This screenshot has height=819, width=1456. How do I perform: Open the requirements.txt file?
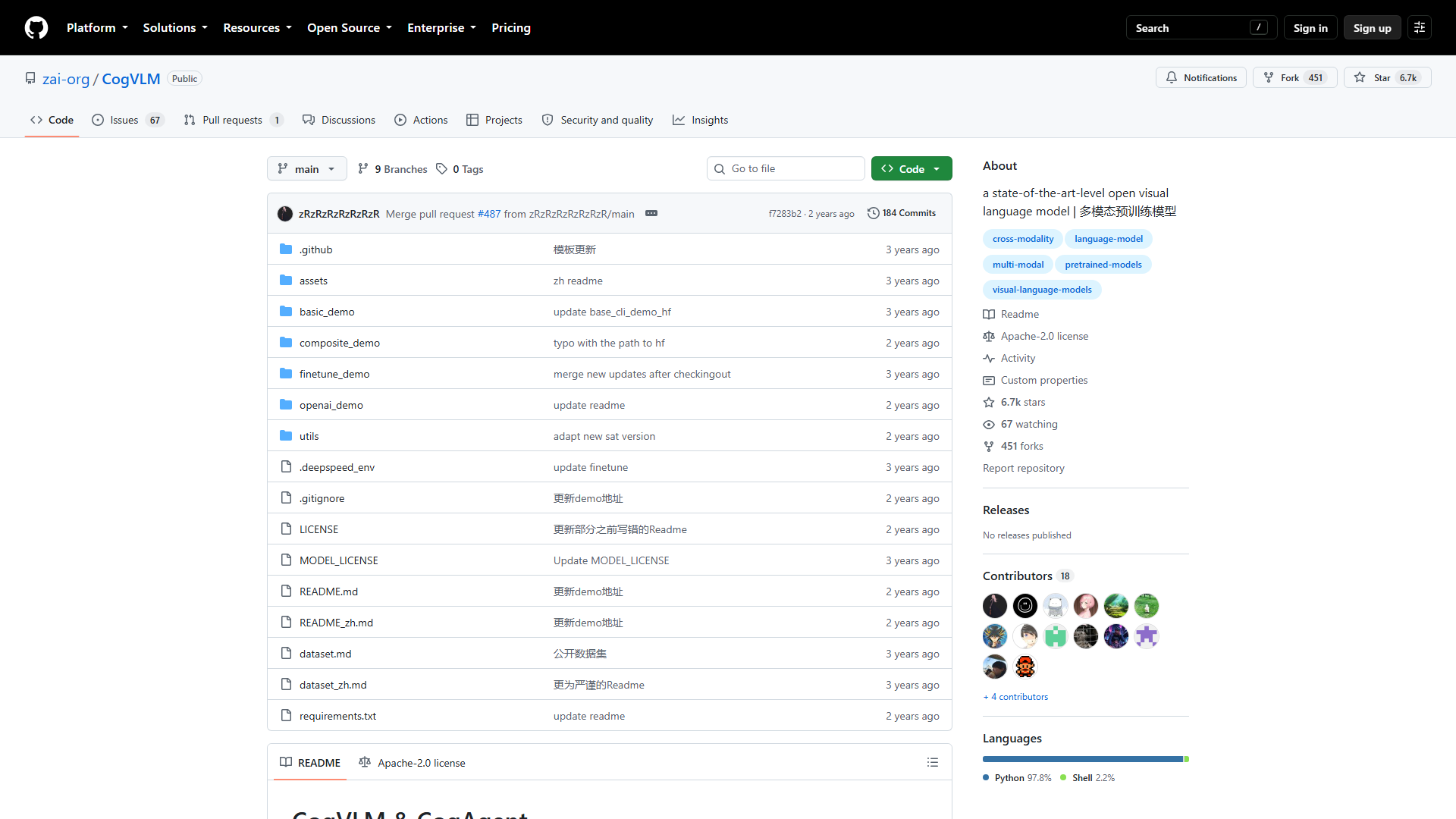click(337, 716)
